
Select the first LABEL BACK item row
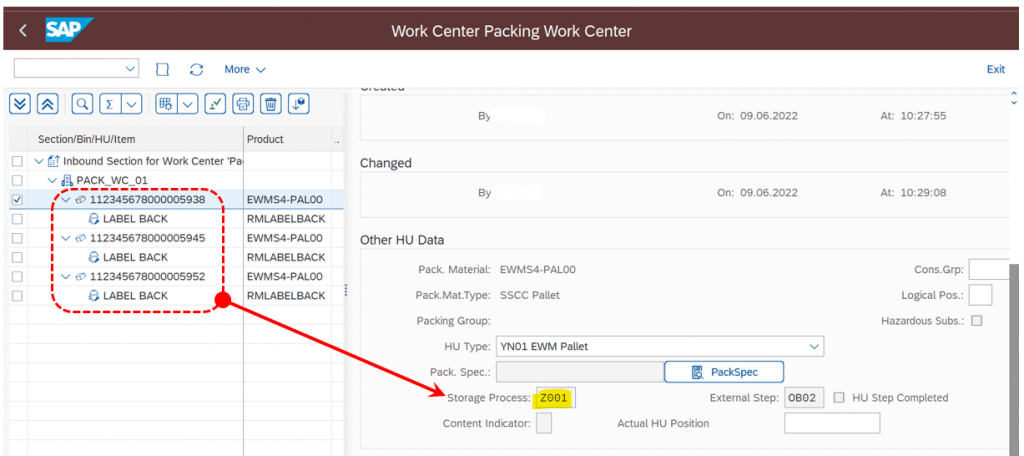coord(176,219)
